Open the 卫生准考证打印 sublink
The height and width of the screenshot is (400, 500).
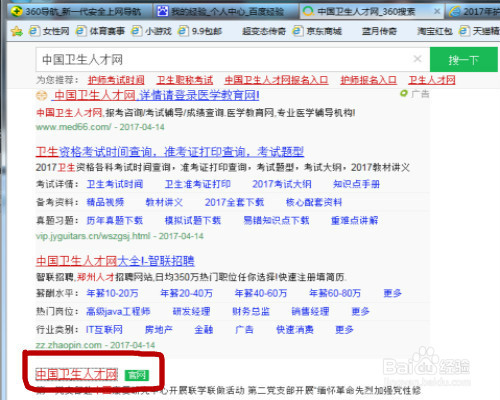pyautogui.click(x=198, y=184)
